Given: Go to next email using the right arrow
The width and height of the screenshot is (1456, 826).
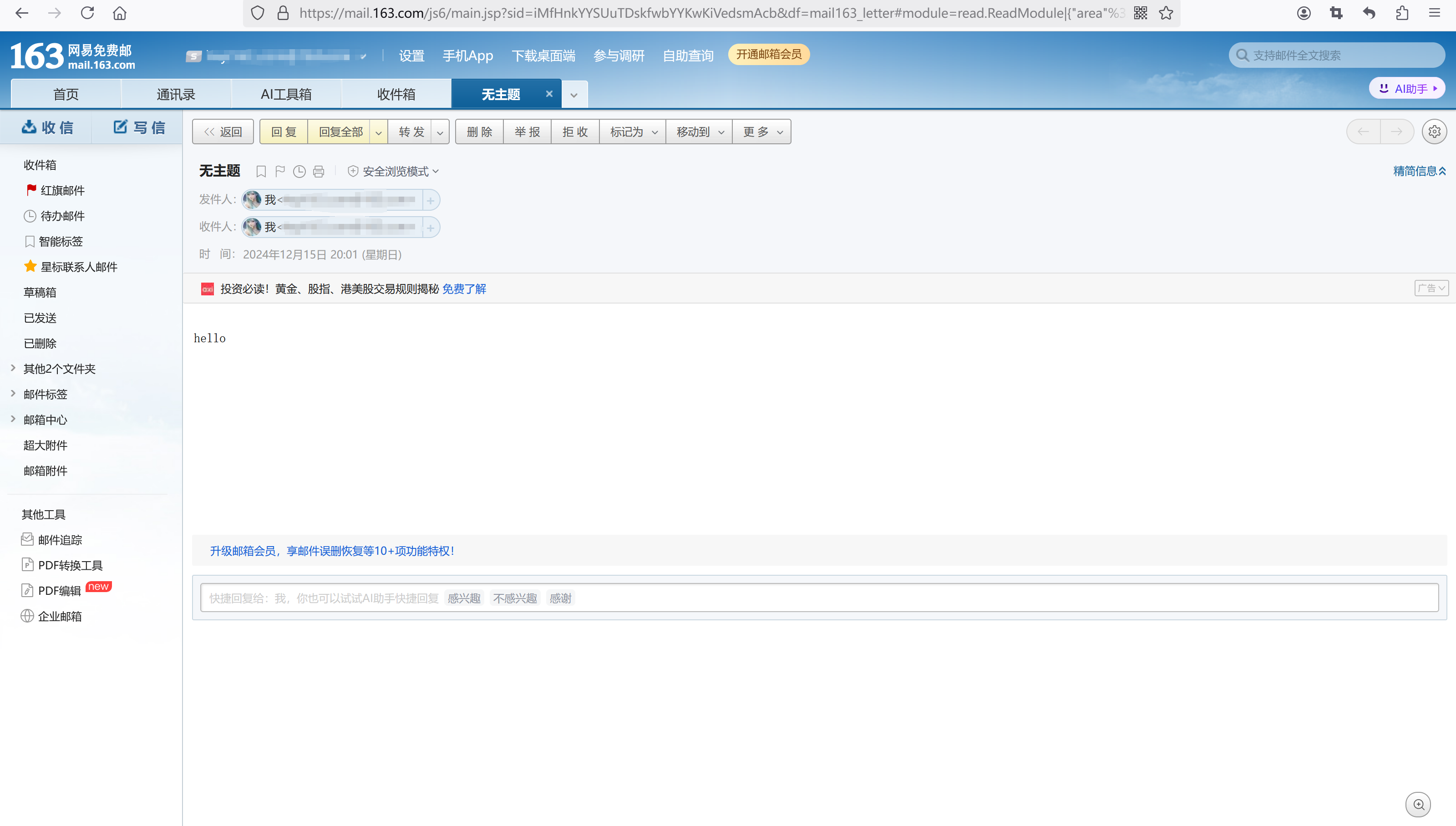Looking at the screenshot, I should click(x=1396, y=131).
